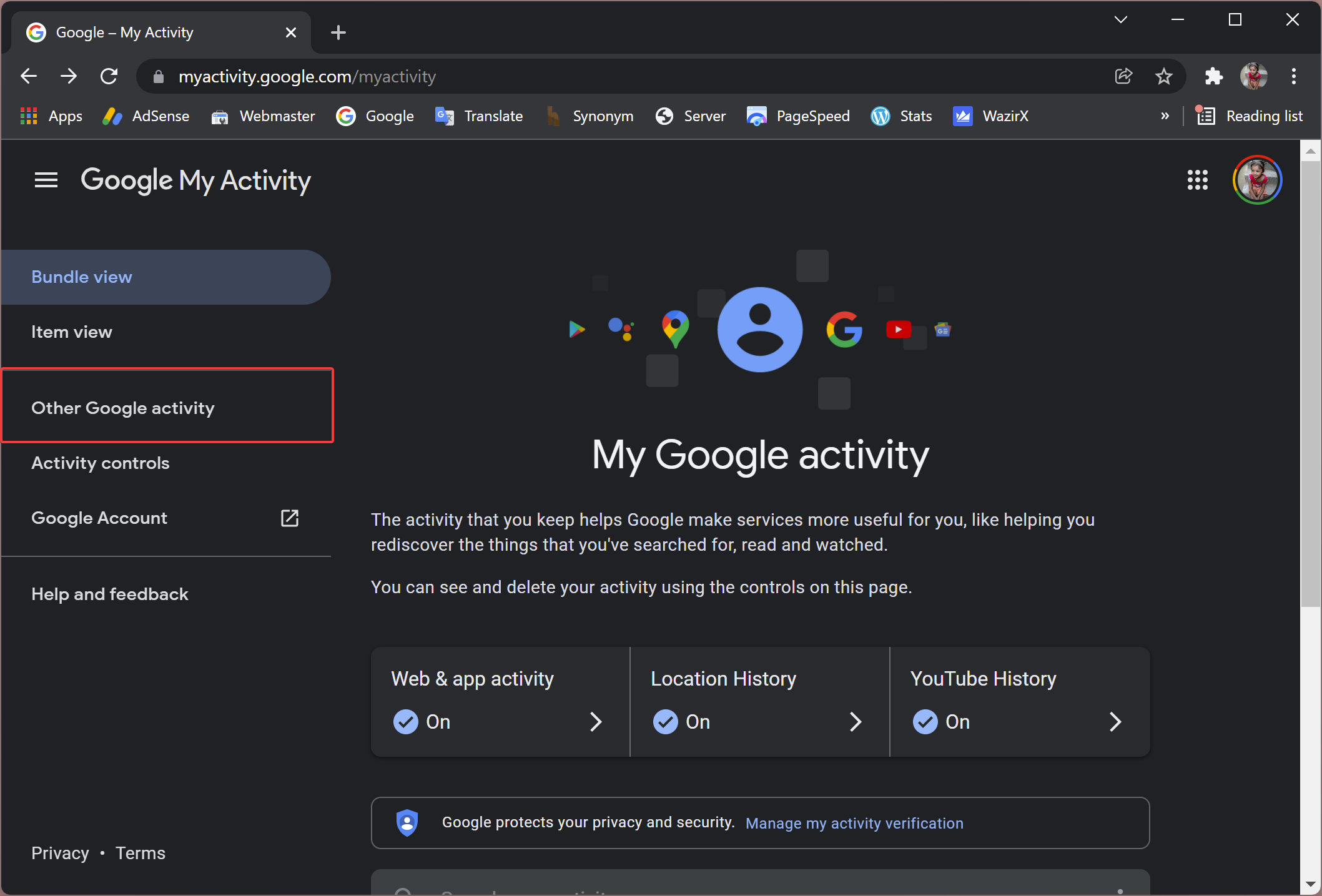This screenshot has height=896, width=1322.
Task: Select Bundle view in sidebar
Action: [165, 277]
